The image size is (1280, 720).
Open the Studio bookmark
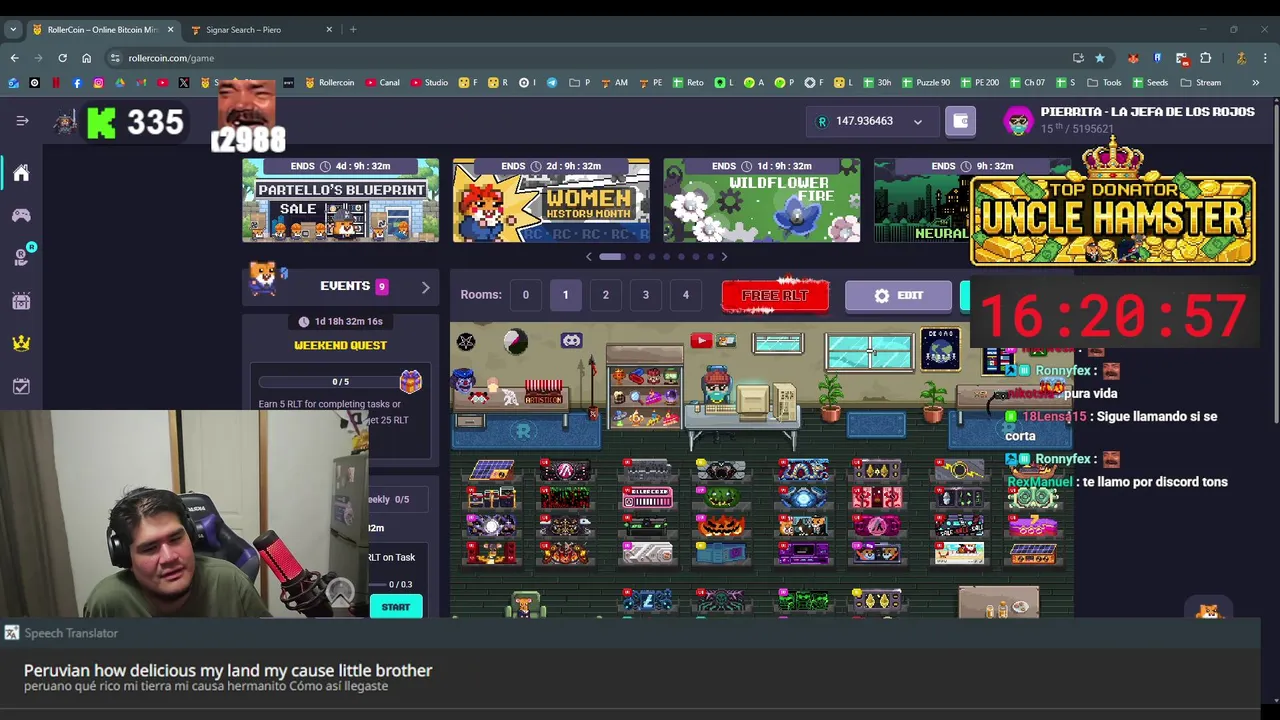pyautogui.click(x=428, y=83)
